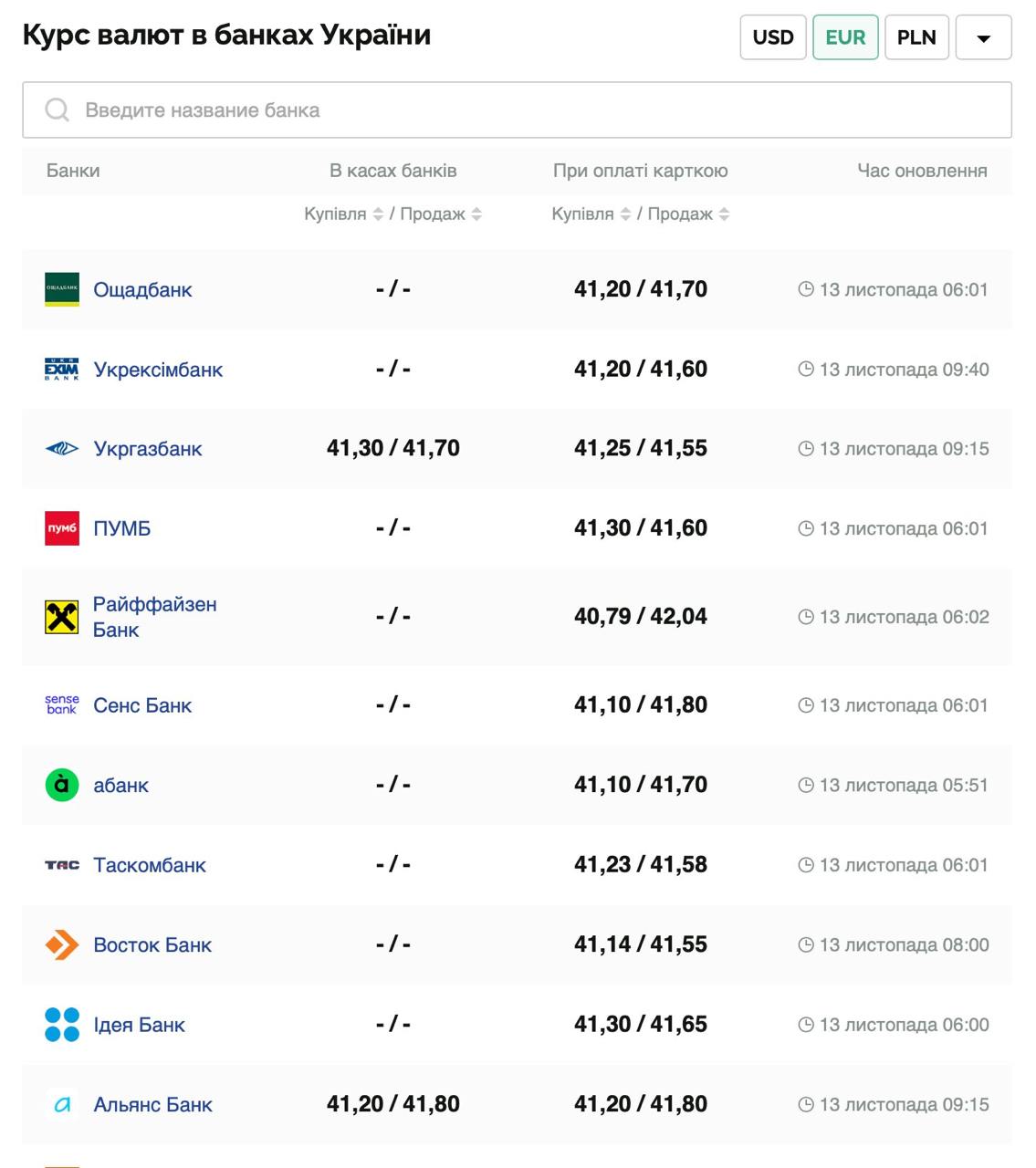Click the bank name search field
This screenshot has width=1036, height=1168.
point(517,110)
